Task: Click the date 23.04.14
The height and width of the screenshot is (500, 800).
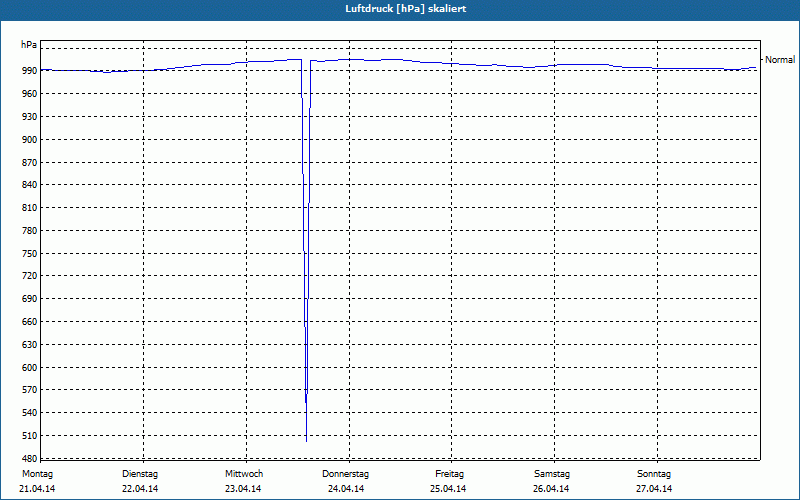Action: point(243,489)
